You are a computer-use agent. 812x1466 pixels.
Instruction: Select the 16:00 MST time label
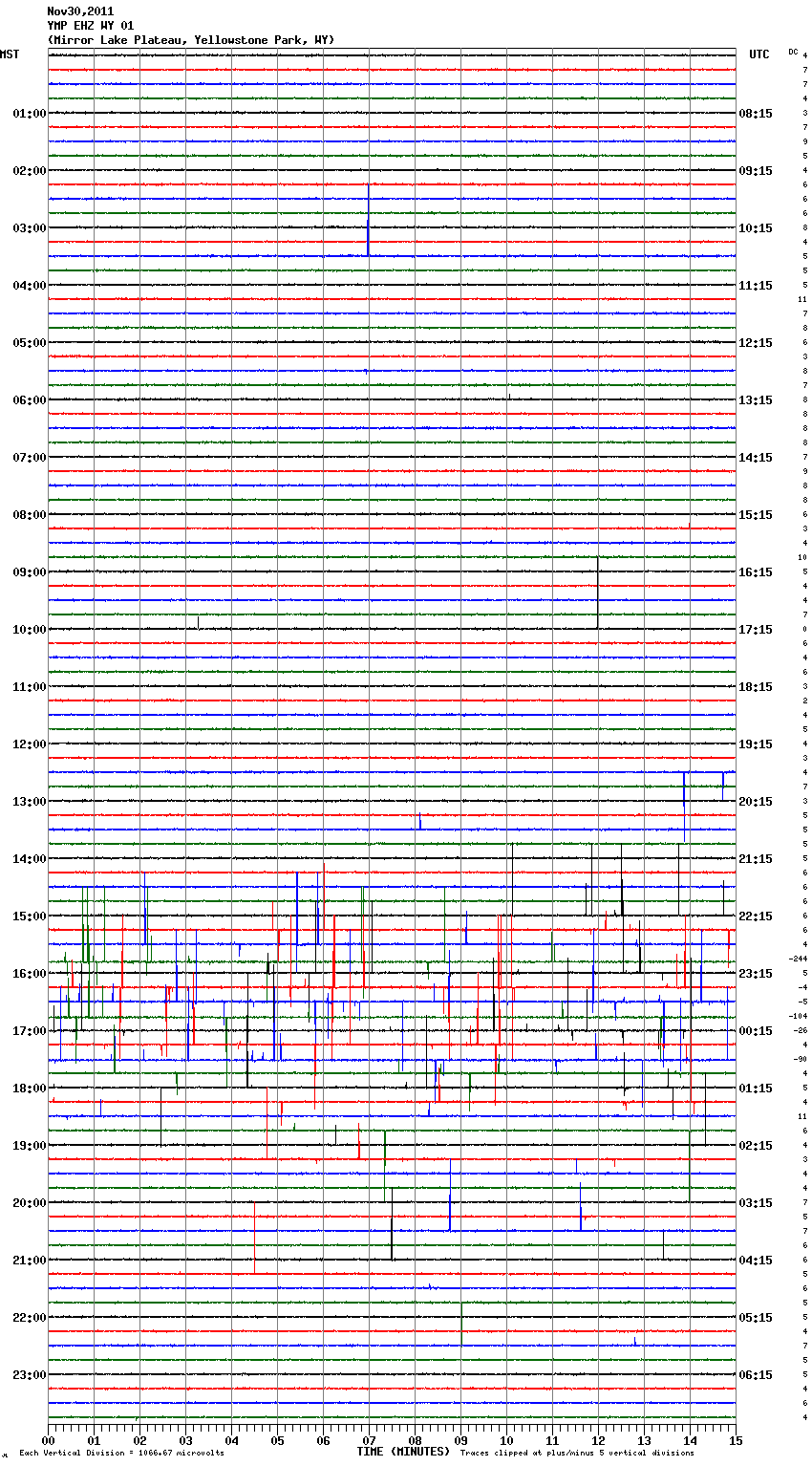tap(29, 974)
